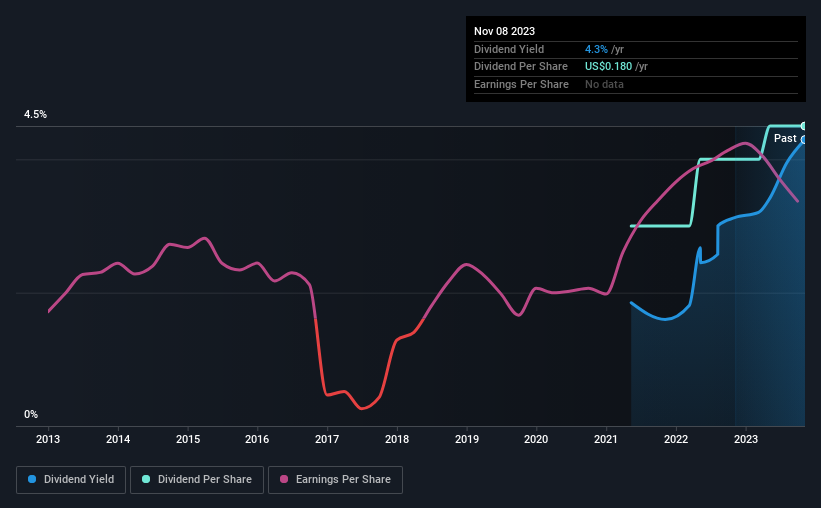The image size is (821, 508).
Task: Click the 4.3% Dividend Yield value in tooltip
Action: [x=596, y=49]
